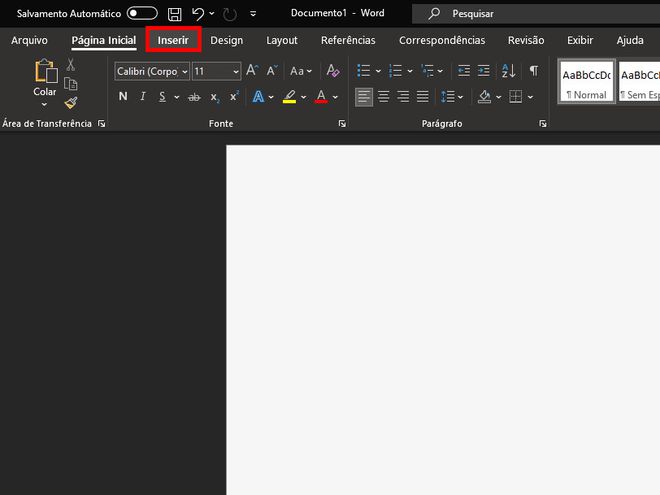Expand the Colar paste options arrow
Screen dimensions: 660x495
[44, 104]
